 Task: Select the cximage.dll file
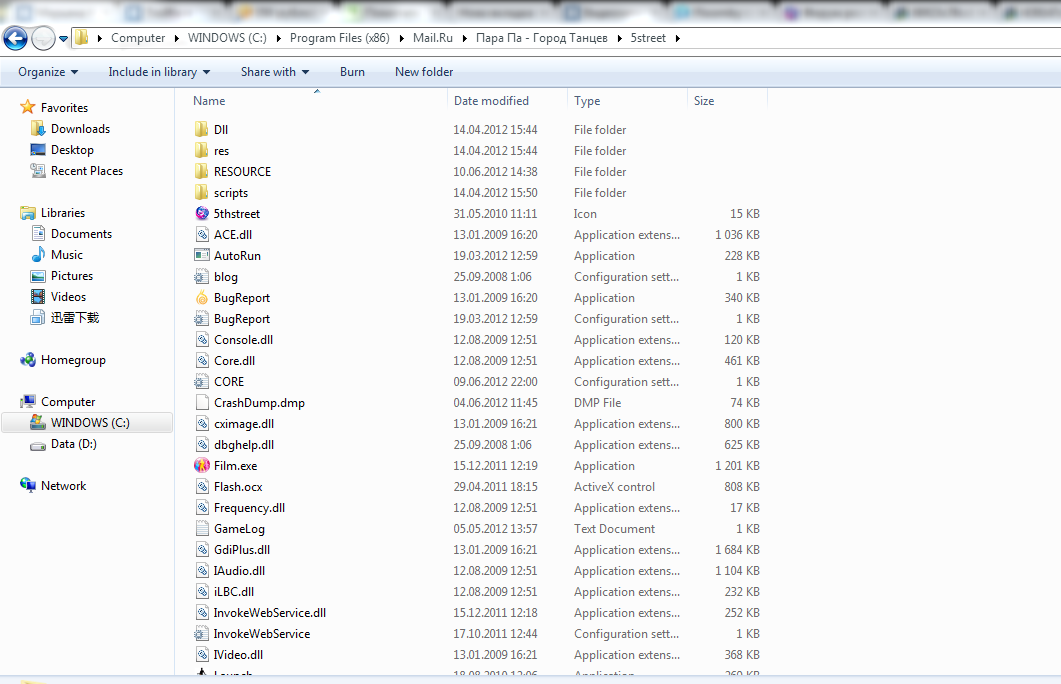pyautogui.click(x=244, y=424)
